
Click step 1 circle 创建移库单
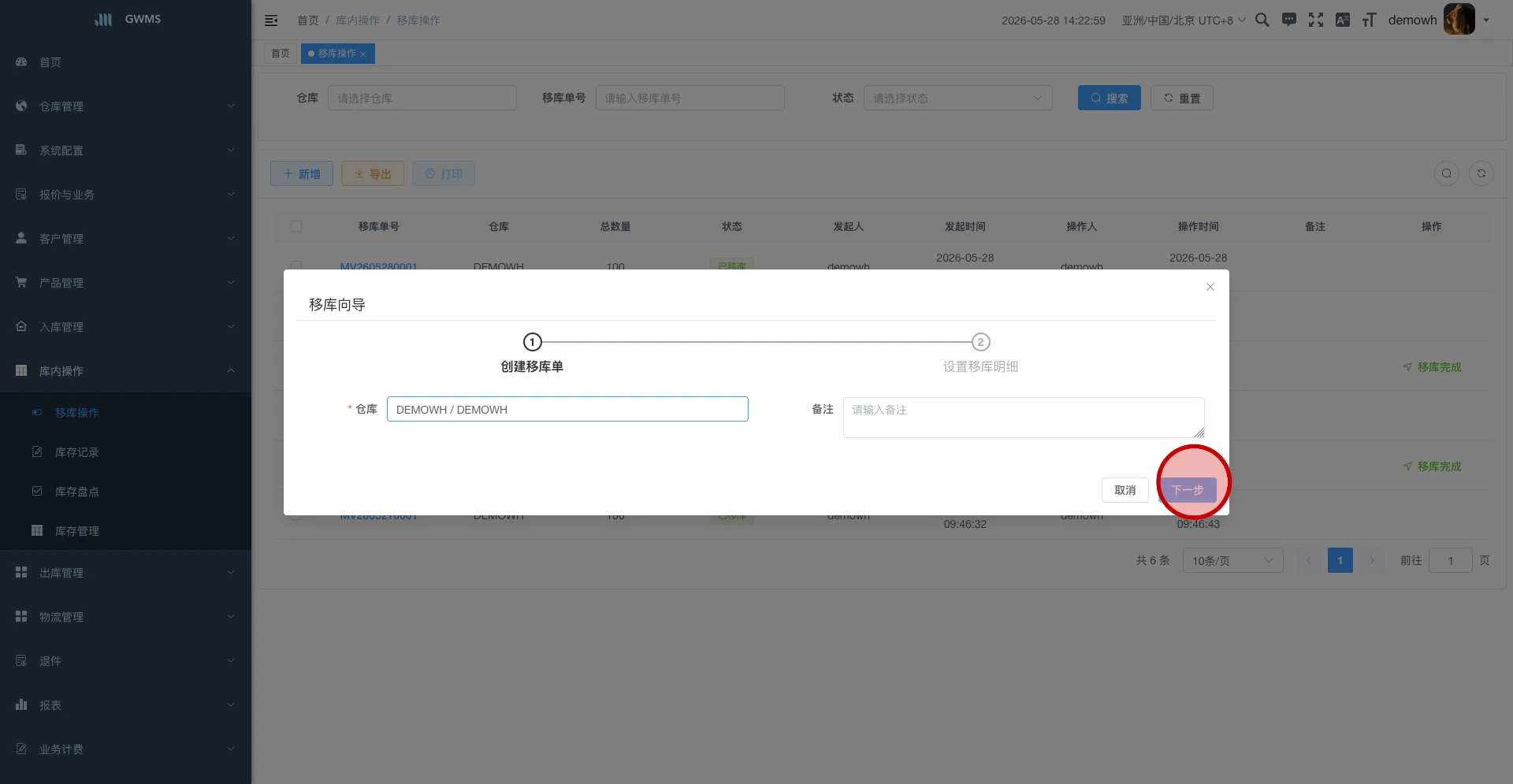pyautogui.click(x=533, y=342)
